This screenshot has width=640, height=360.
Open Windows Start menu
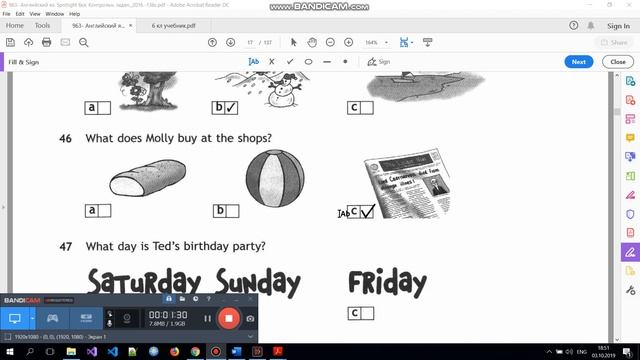[10, 351]
